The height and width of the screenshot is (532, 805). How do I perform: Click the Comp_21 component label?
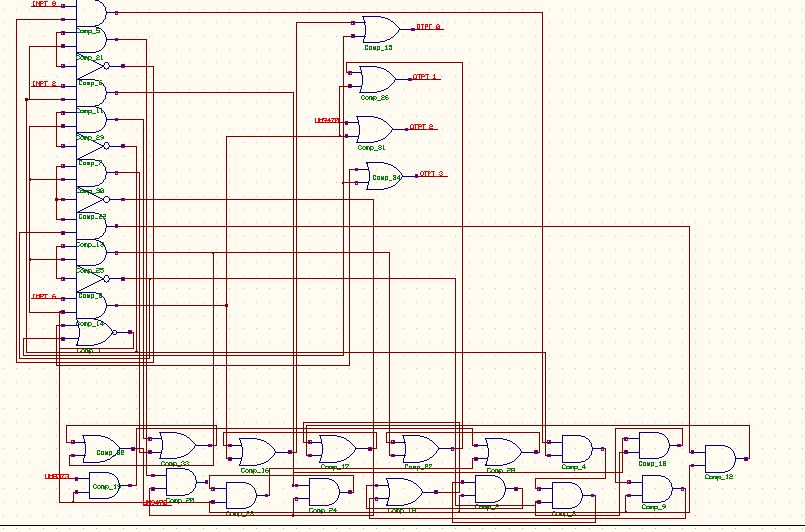[x=90, y=58]
